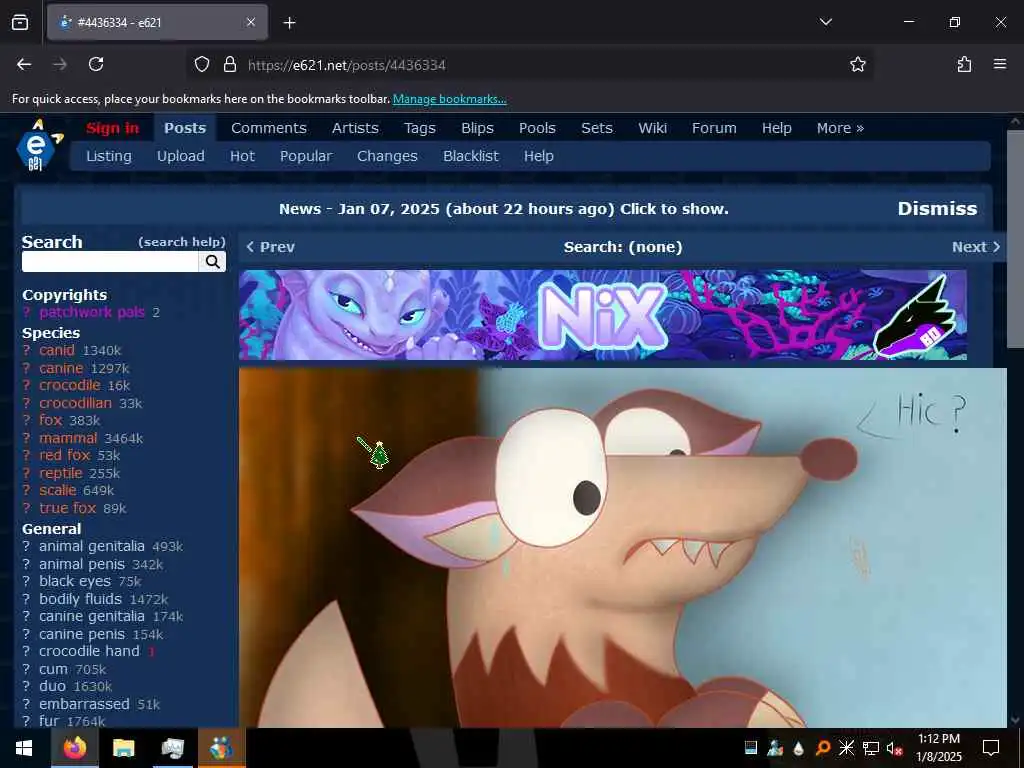Click the orange magnifier tray icon
The width and height of the screenshot is (1024, 768).
(x=823, y=748)
